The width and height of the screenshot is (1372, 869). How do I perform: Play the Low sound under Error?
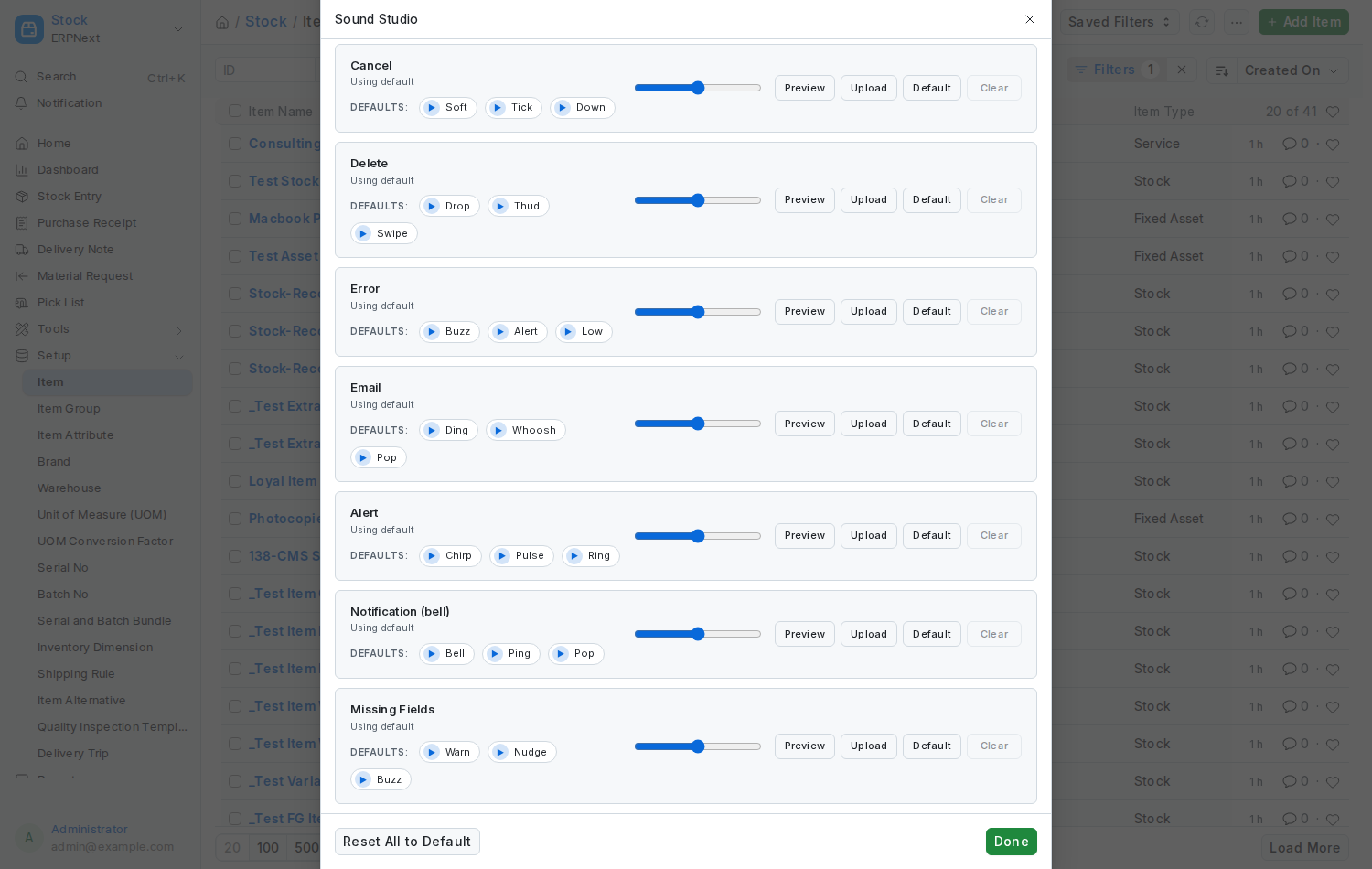(584, 332)
